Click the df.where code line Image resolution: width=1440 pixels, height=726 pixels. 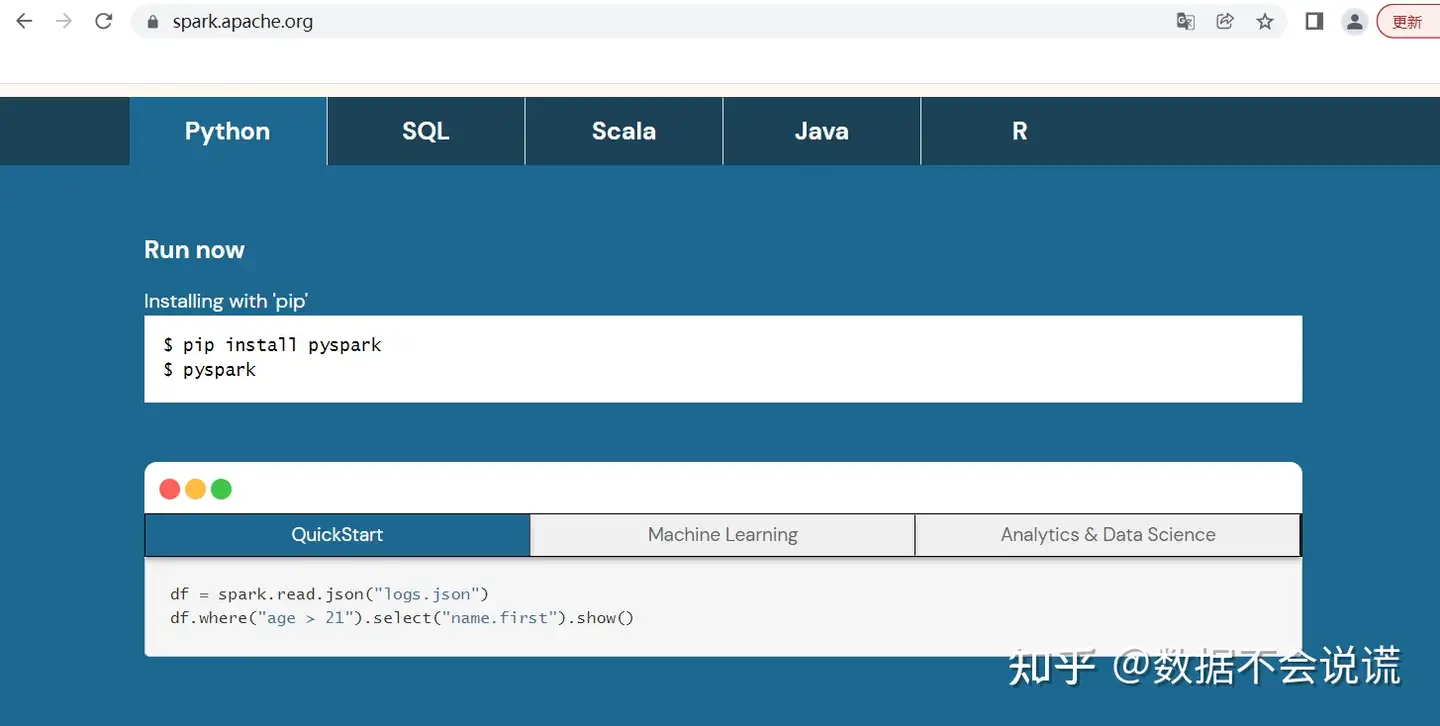[402, 618]
